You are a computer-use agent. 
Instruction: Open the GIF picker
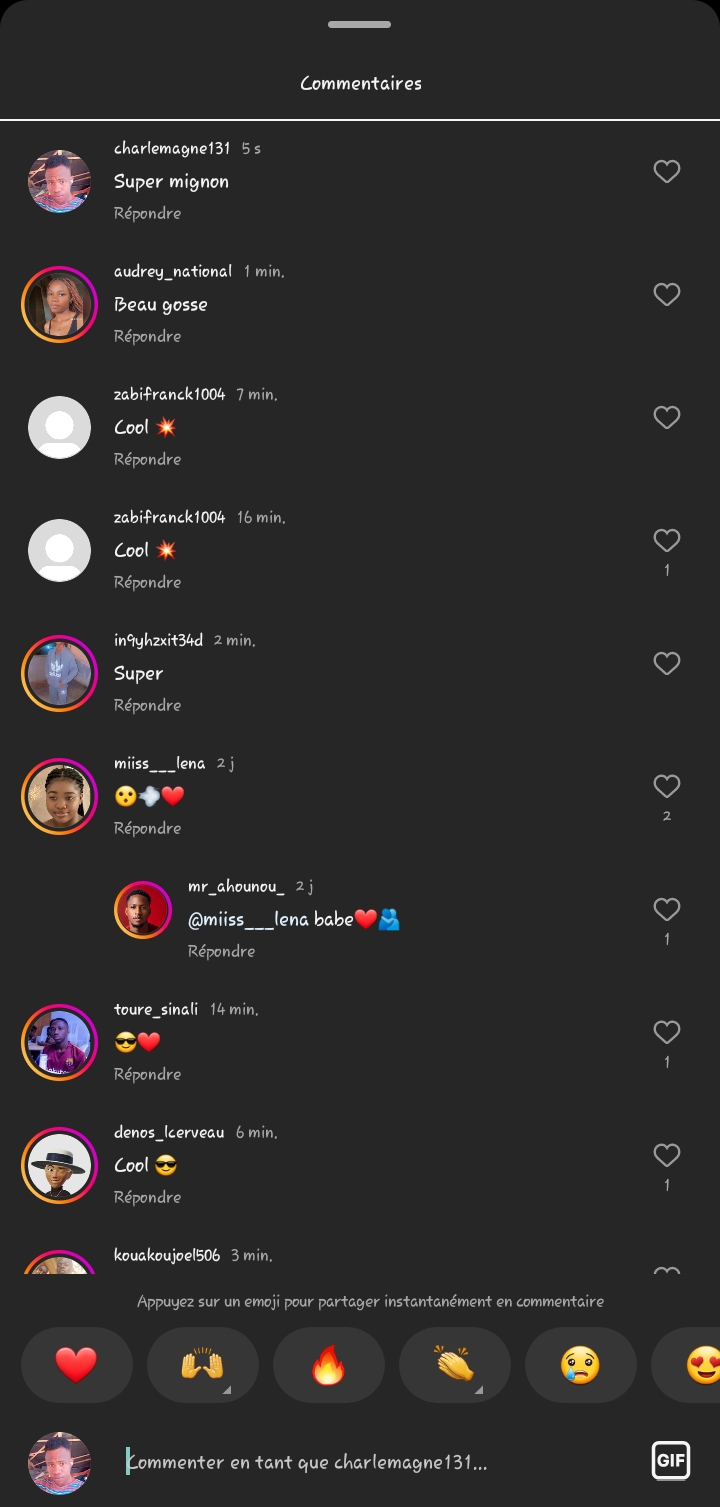pos(670,1461)
